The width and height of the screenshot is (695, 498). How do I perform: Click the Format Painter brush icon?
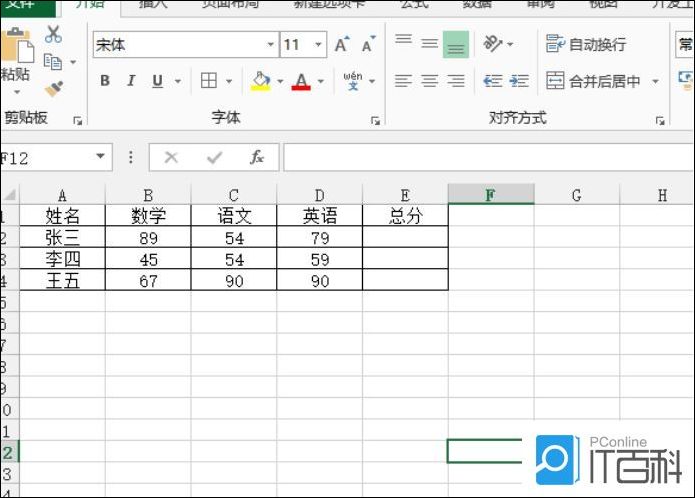pyautogui.click(x=54, y=89)
